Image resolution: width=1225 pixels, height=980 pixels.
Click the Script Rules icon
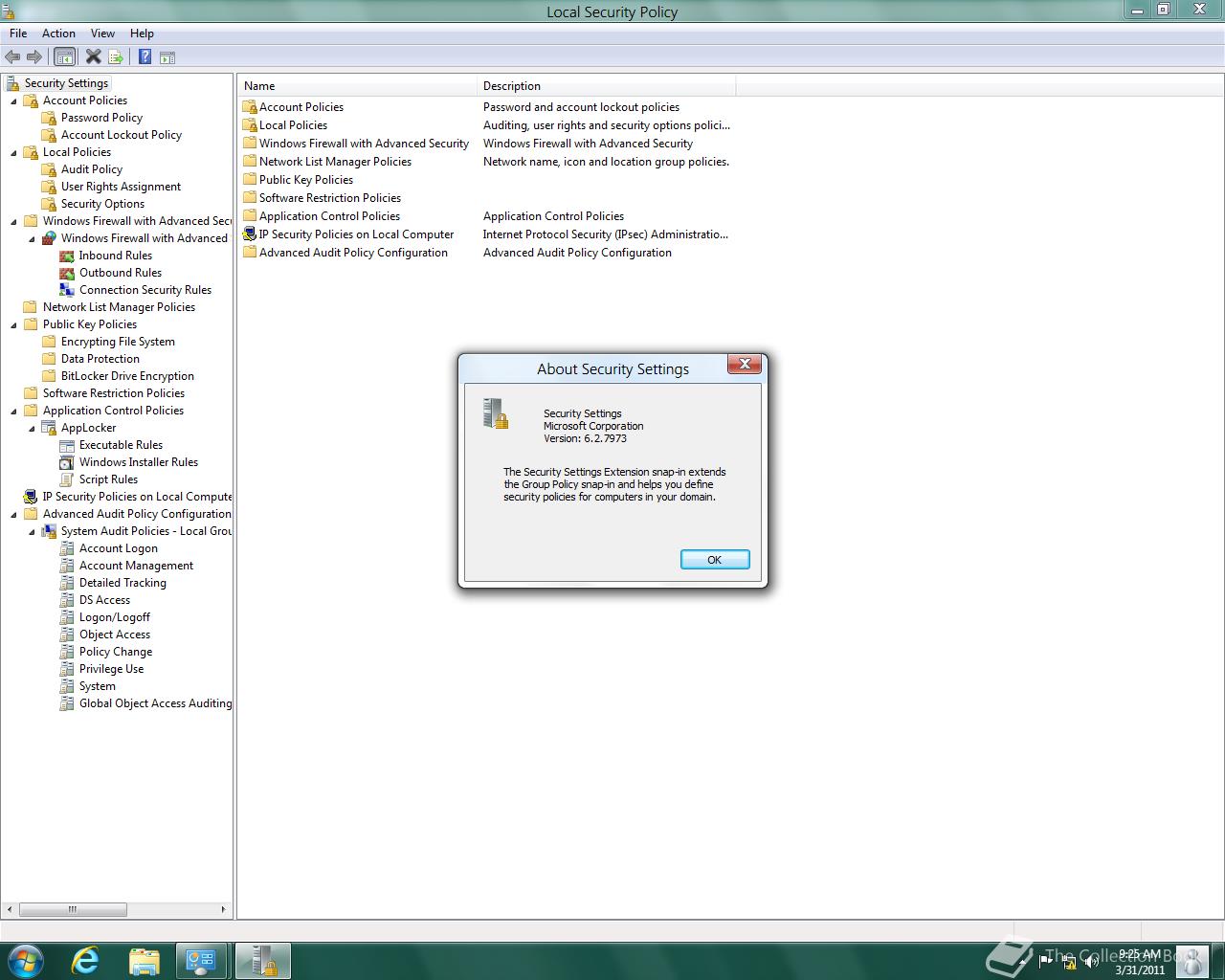click(67, 479)
